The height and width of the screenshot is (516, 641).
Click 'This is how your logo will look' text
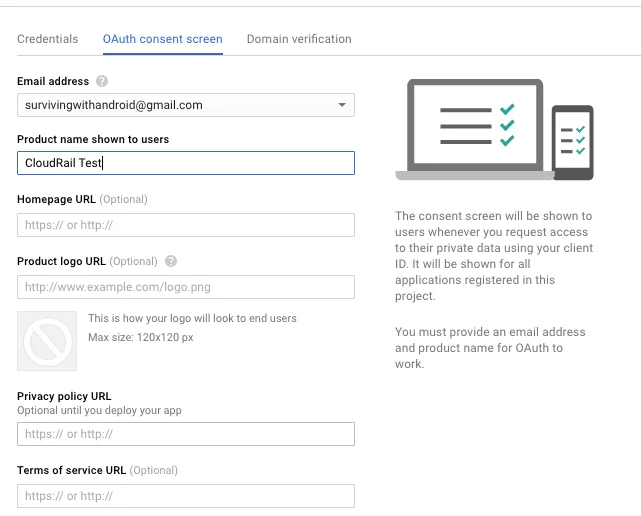click(x=192, y=318)
